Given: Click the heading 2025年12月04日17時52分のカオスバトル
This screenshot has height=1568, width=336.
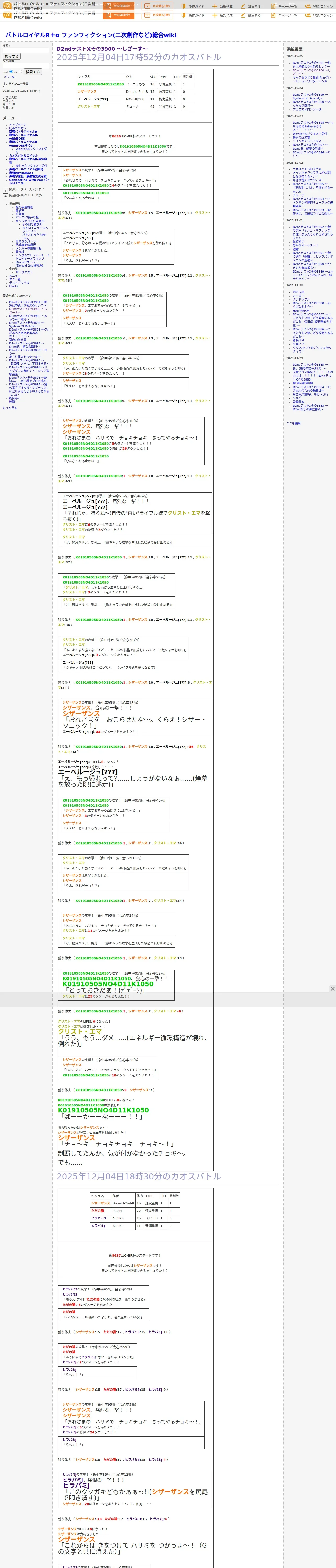Looking at the screenshot, I should [139, 57].
